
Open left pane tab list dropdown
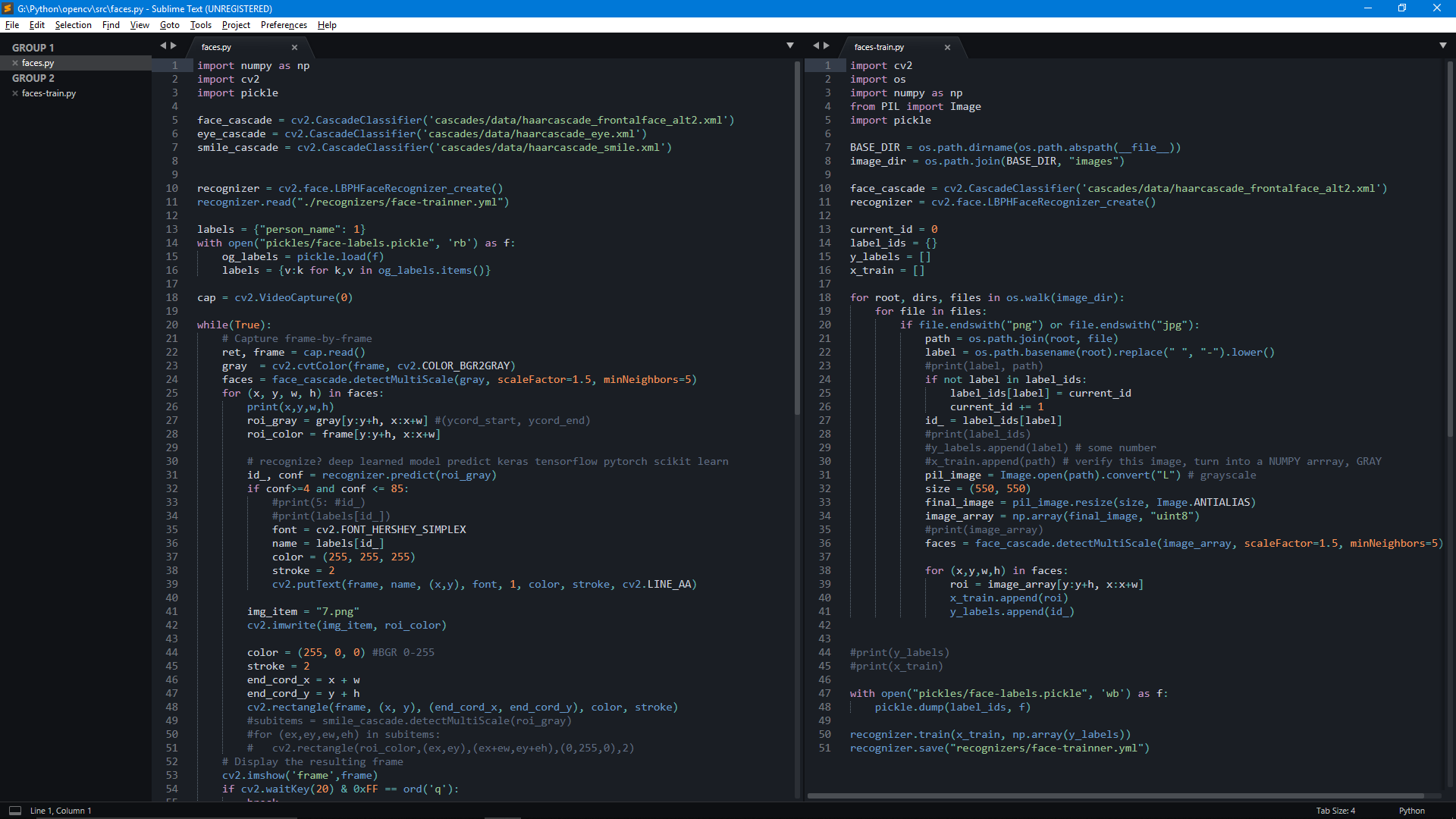pos(790,45)
